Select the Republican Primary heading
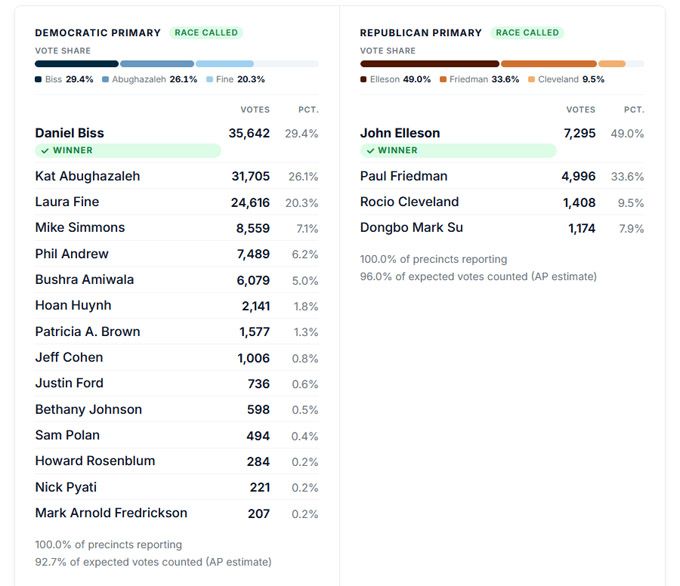This screenshot has height=586, width=680. pos(421,33)
